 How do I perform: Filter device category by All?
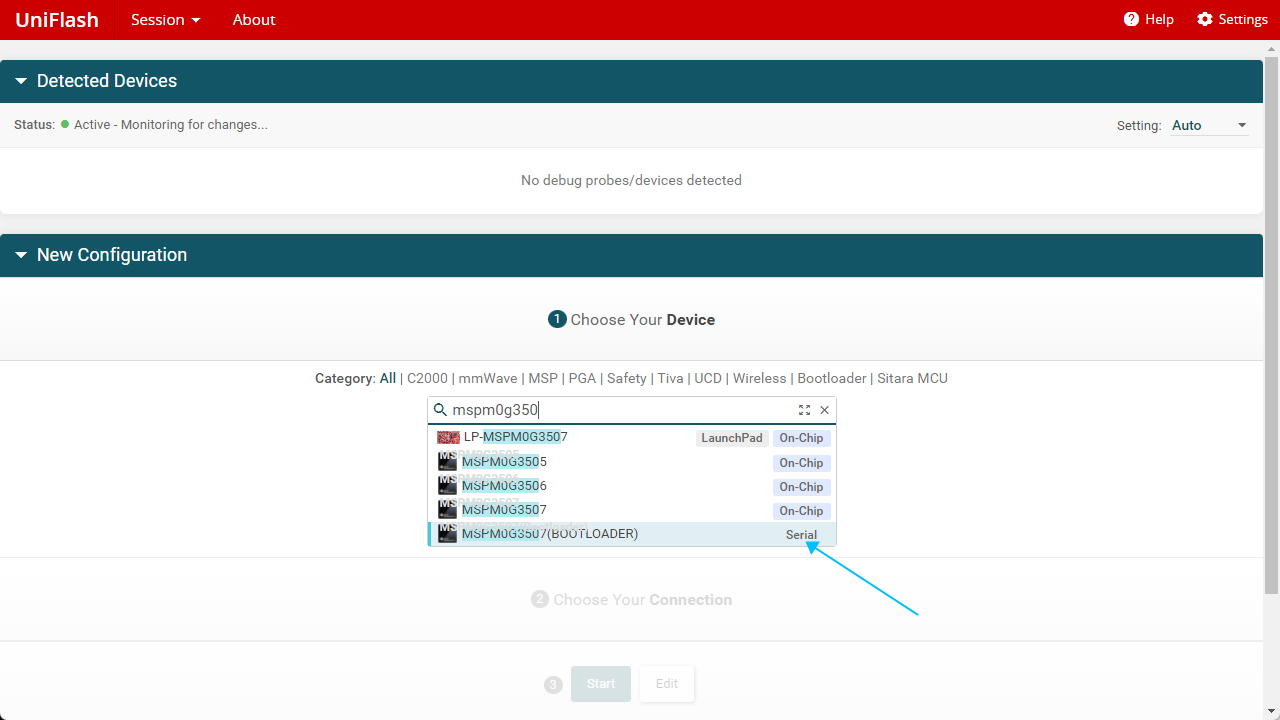(x=388, y=378)
